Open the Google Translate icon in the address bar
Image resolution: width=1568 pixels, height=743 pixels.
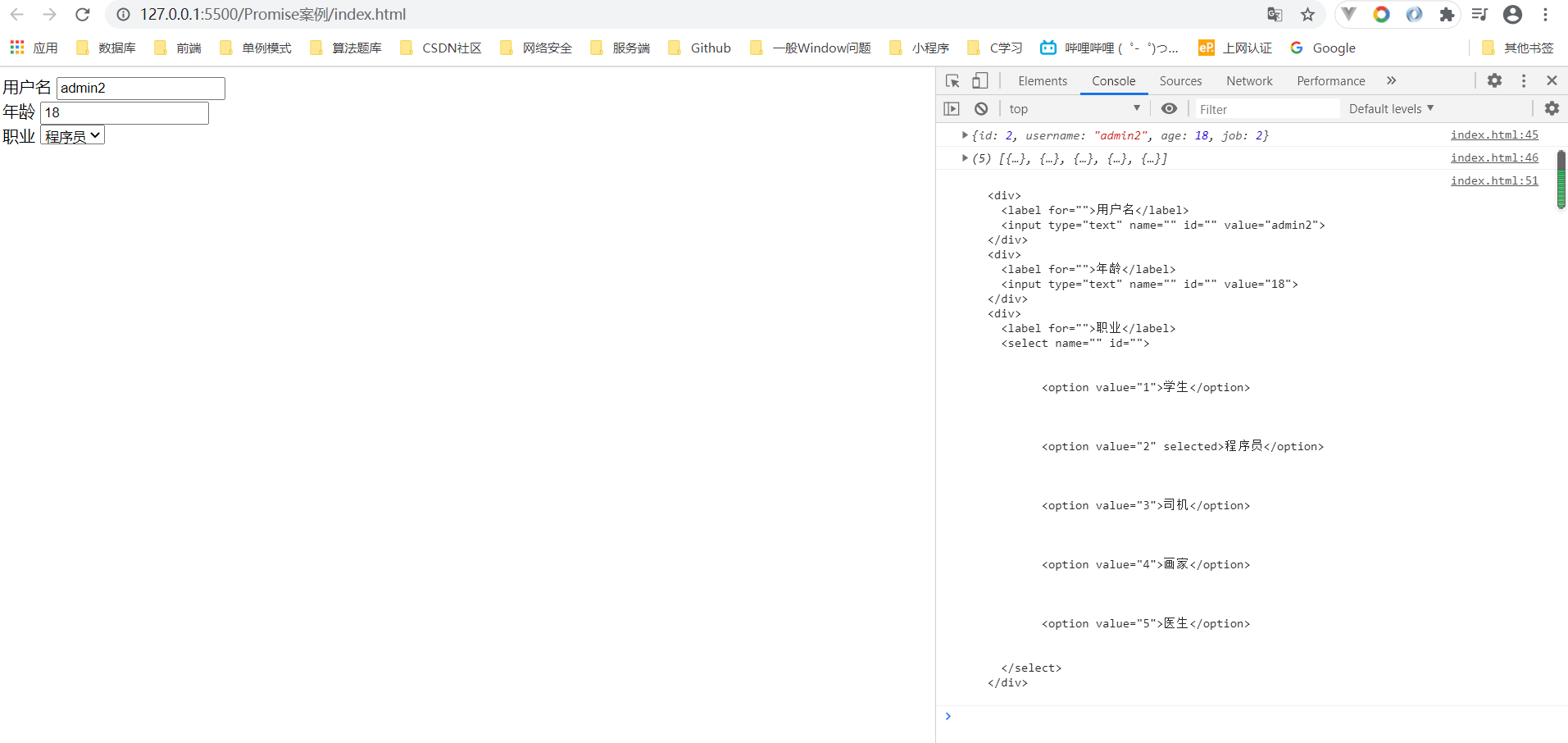1275,15
